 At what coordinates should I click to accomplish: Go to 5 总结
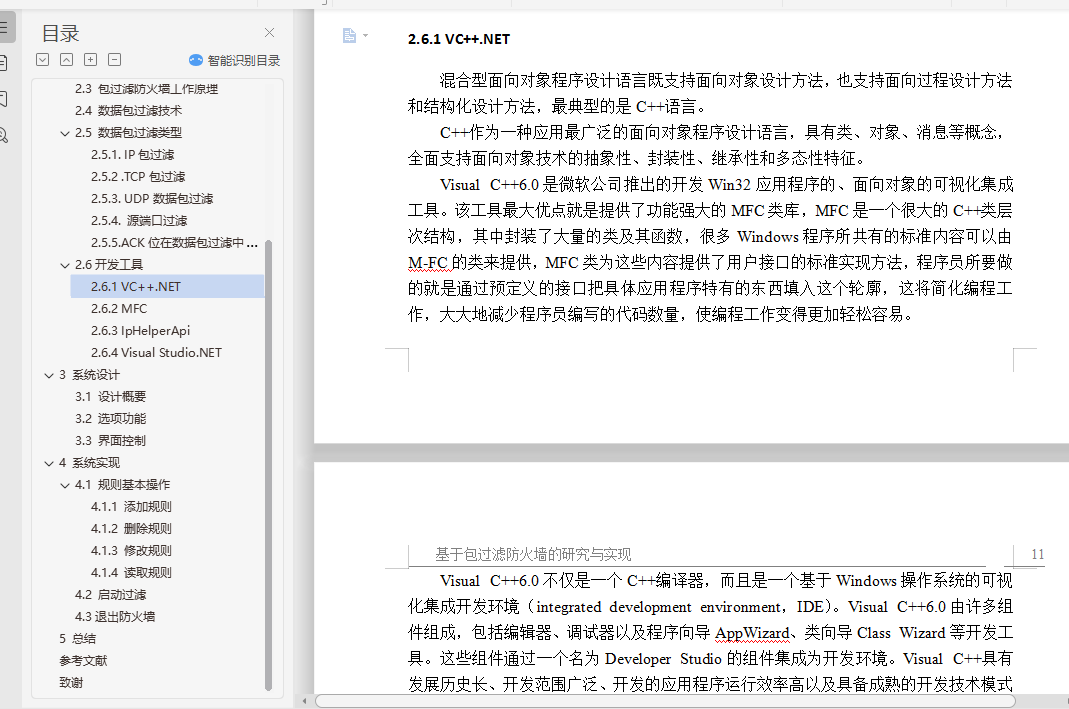pyautogui.click(x=77, y=639)
